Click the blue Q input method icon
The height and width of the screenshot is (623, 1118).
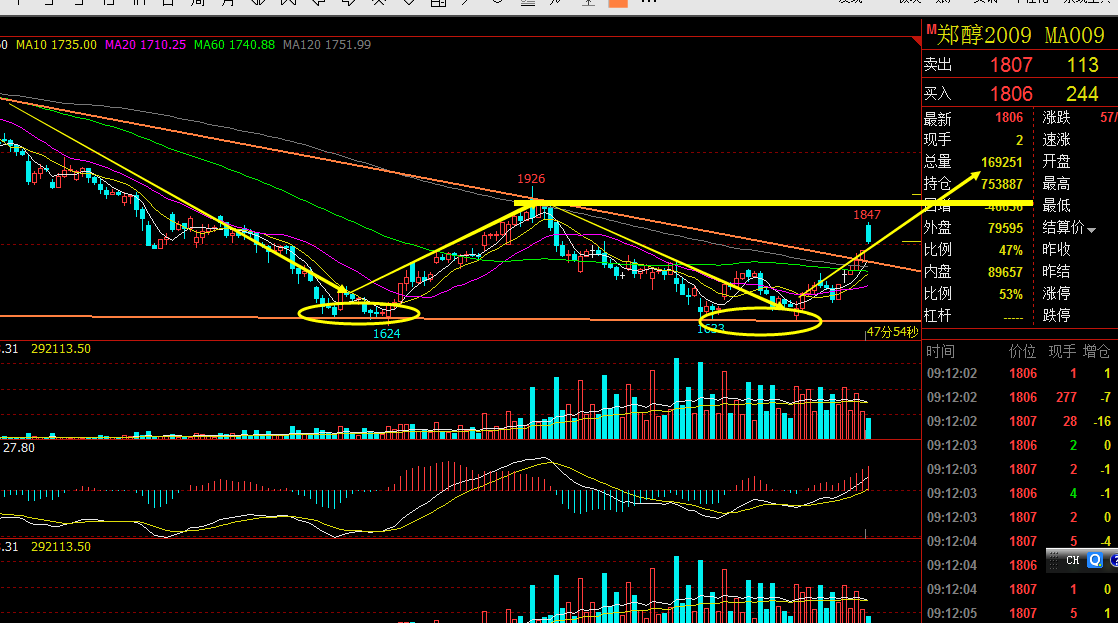coord(1095,560)
